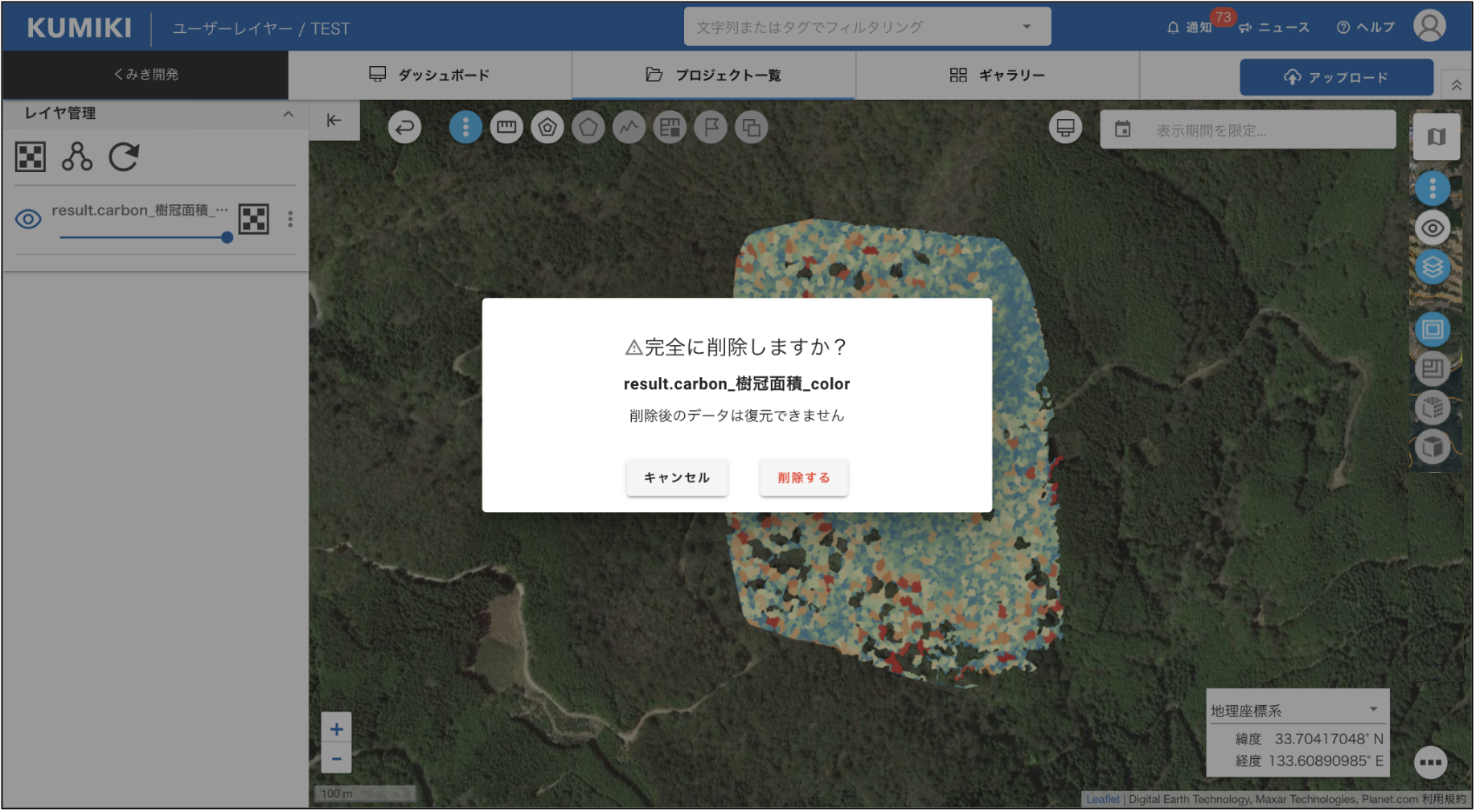
Task: Click the キャンセル button
Action: click(677, 478)
